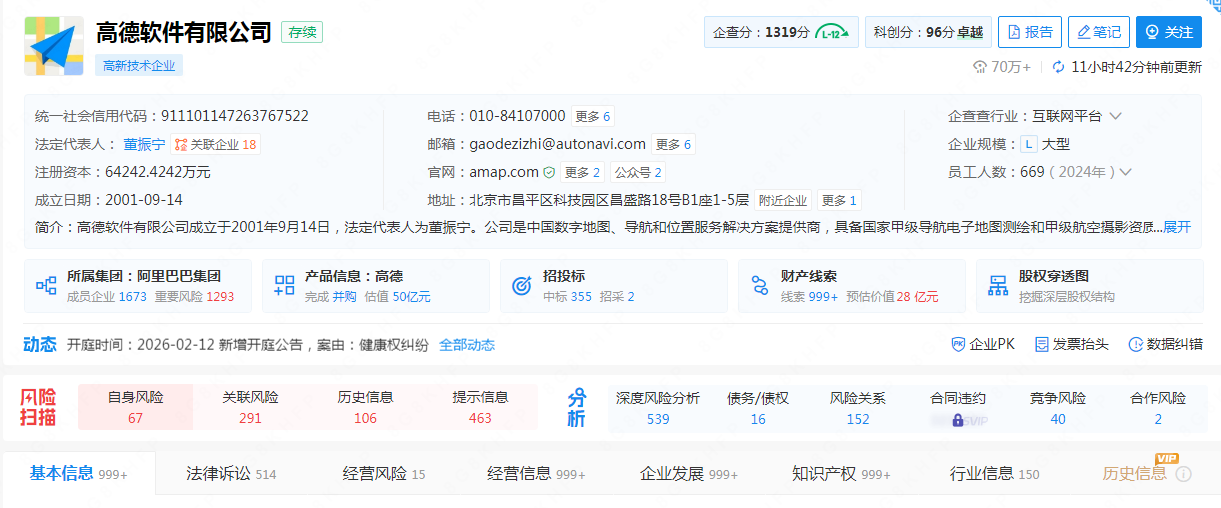Switch to 行业信息 150 tab
Viewport: 1221px width, 508px height.
tap(995, 474)
